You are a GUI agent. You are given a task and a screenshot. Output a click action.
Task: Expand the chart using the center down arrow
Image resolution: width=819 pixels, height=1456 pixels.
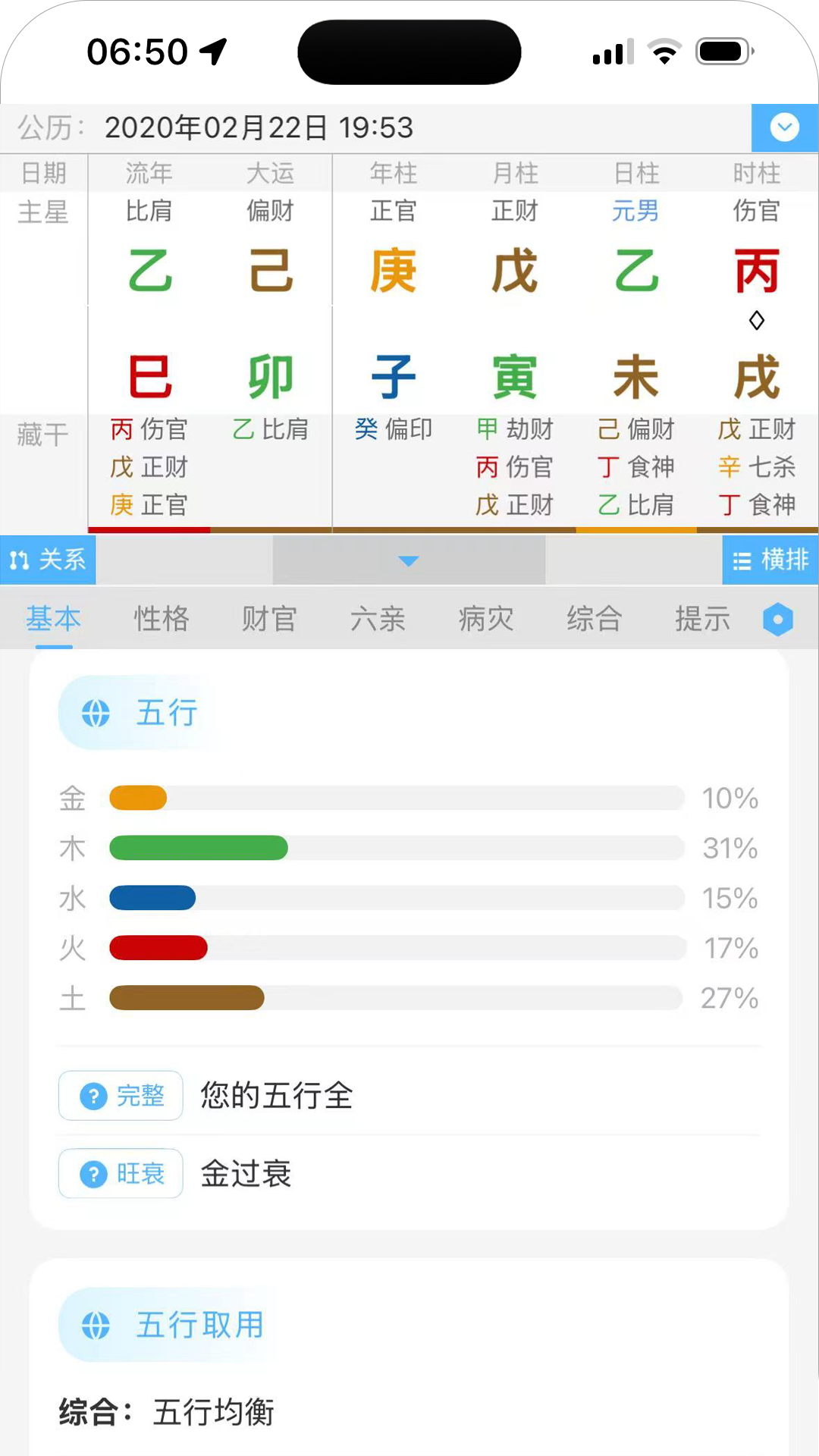[409, 560]
